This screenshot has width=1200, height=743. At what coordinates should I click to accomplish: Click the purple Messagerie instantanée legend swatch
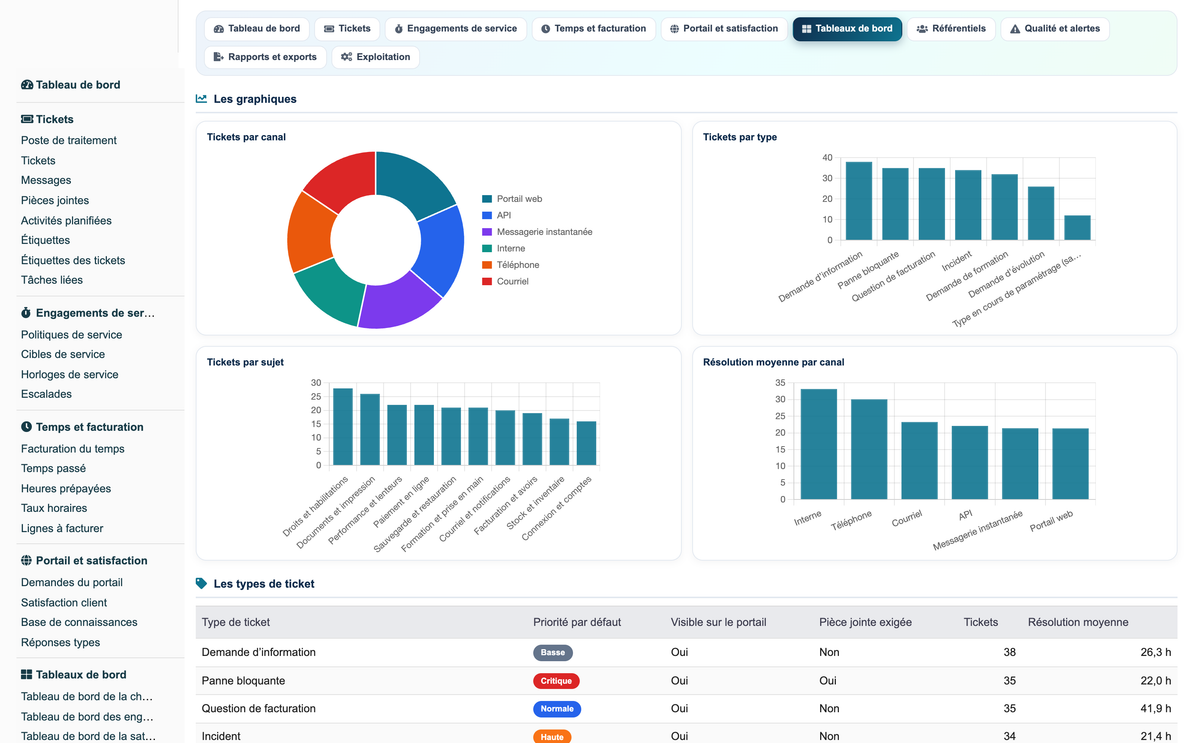tap(487, 232)
